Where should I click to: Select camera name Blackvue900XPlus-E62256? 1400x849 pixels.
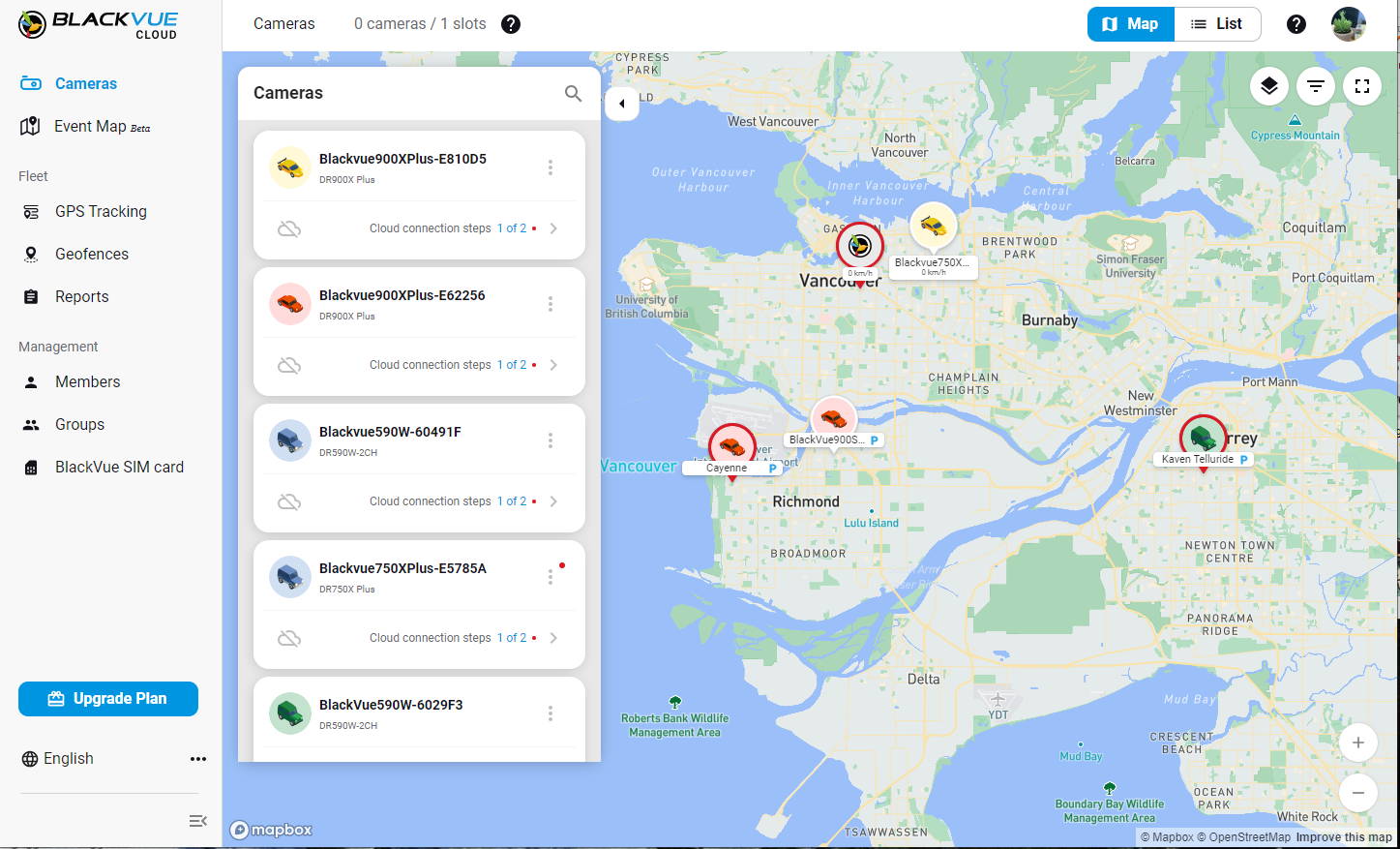pos(402,295)
